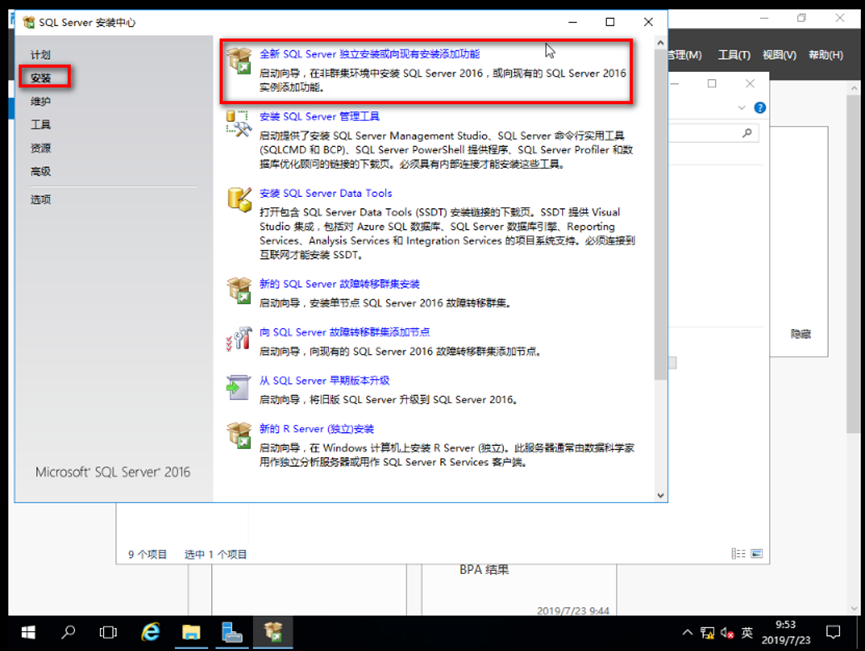Click the muted volume tray icon
The width and height of the screenshot is (865, 651).
727,633
